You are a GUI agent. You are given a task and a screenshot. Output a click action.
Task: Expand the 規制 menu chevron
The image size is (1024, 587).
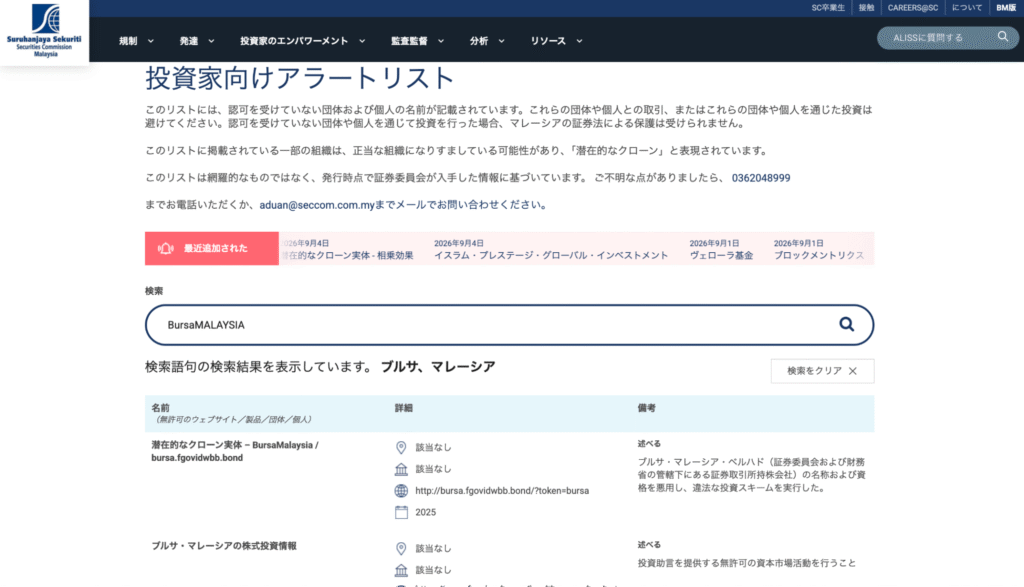[x=151, y=41]
